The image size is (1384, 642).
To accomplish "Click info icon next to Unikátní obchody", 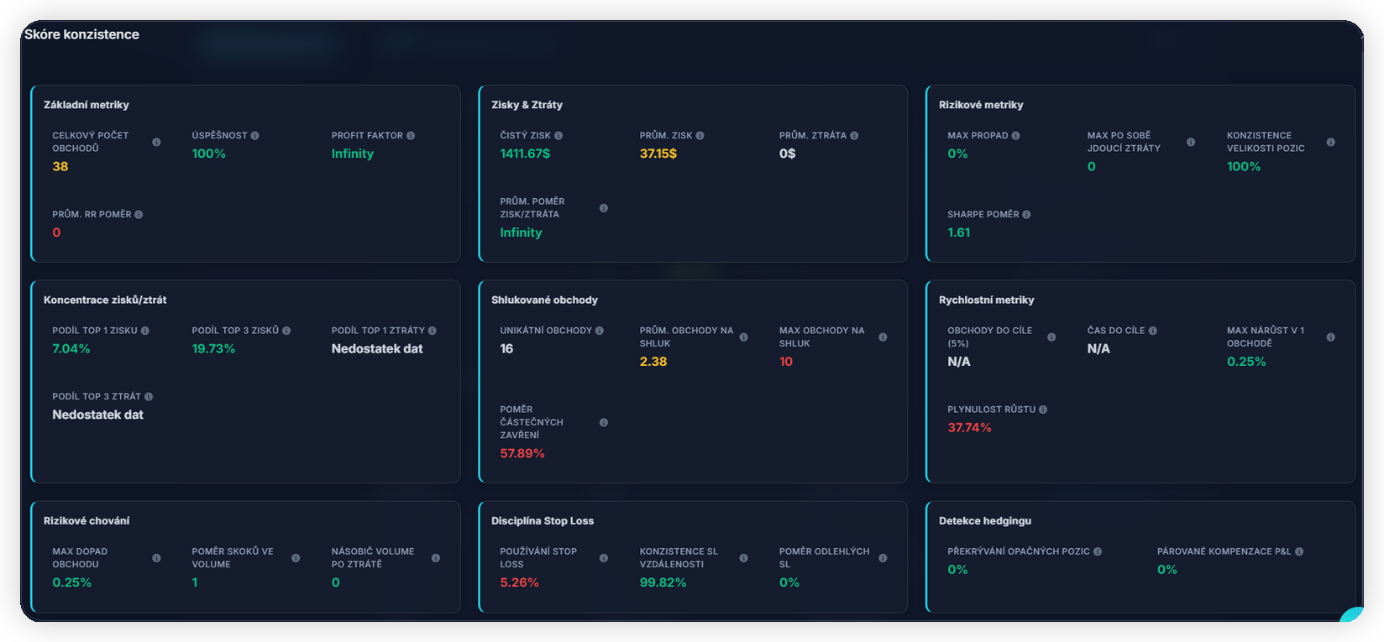I will click(599, 331).
